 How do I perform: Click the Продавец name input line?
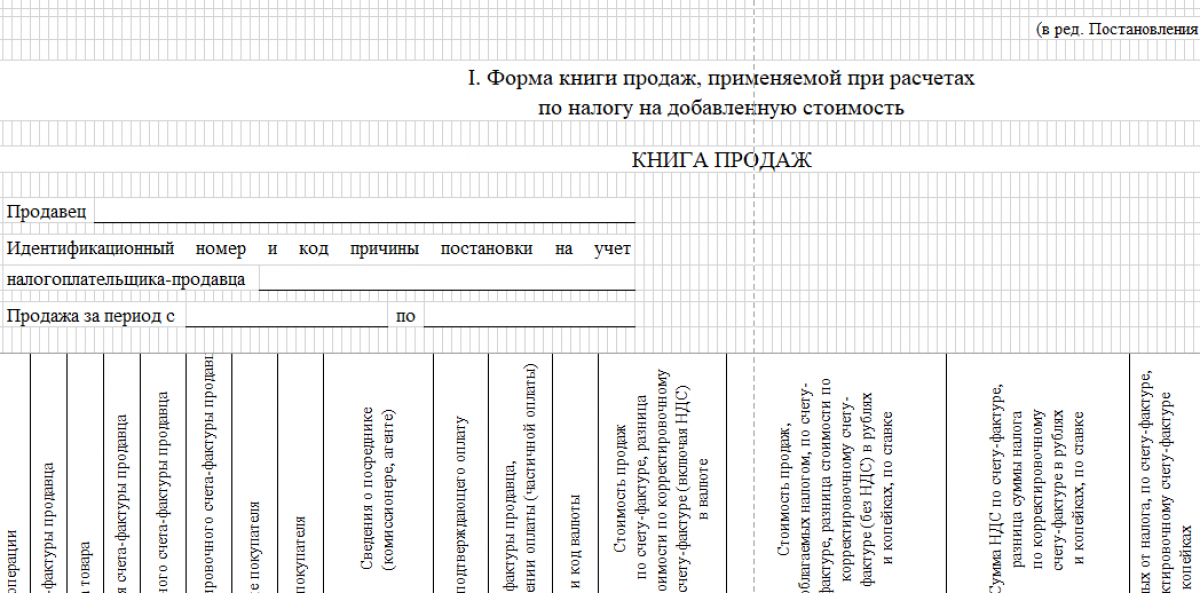(x=365, y=212)
